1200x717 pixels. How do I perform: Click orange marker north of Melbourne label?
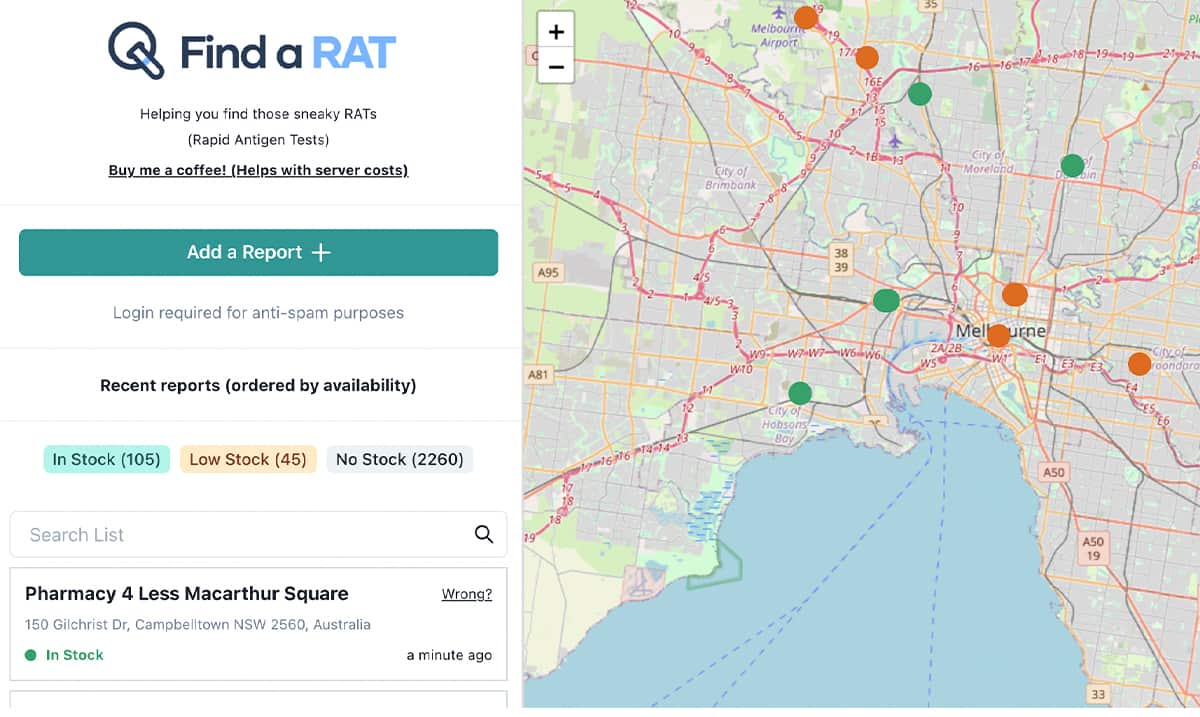point(1015,294)
